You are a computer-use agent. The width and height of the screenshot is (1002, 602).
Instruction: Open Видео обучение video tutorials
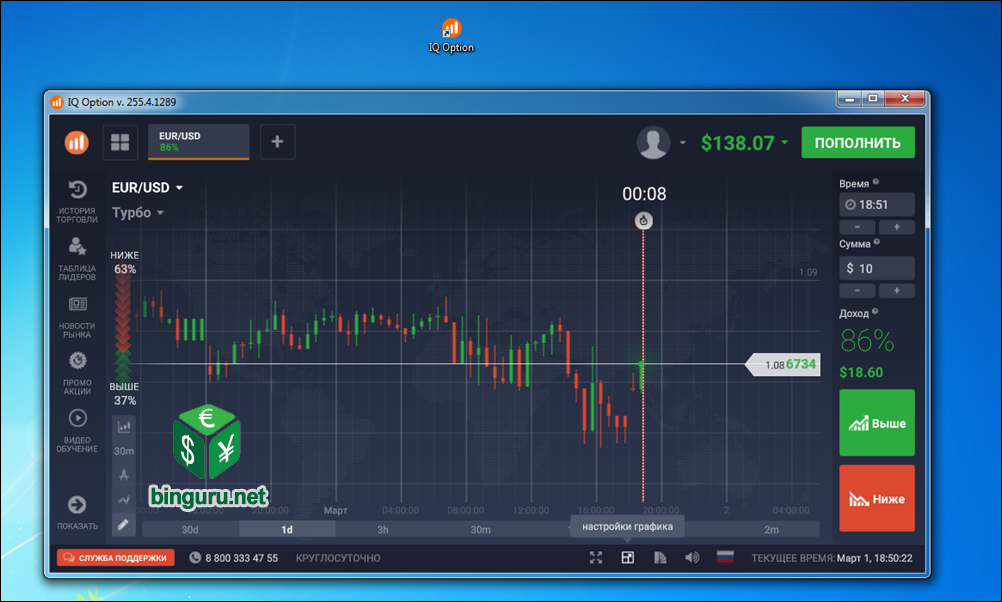[77, 431]
